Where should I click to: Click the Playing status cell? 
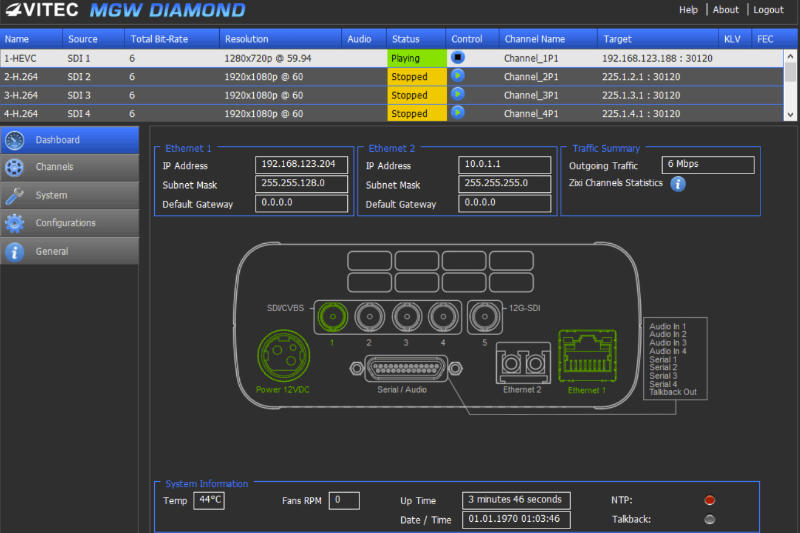click(x=417, y=58)
